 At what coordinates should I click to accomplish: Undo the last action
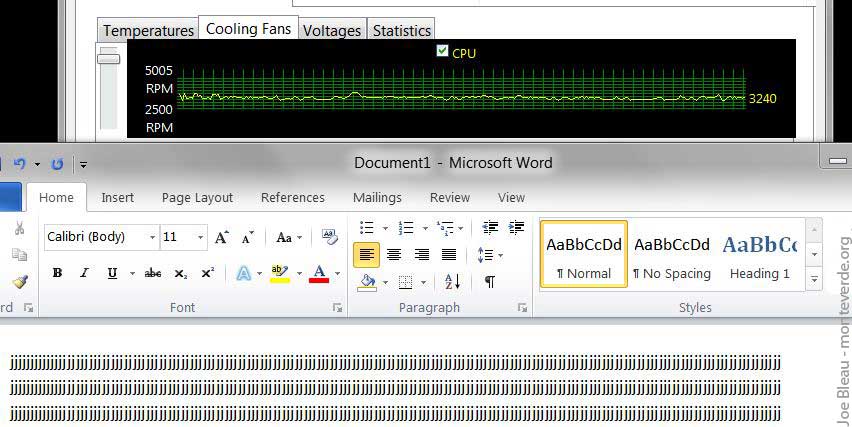click(x=20, y=164)
